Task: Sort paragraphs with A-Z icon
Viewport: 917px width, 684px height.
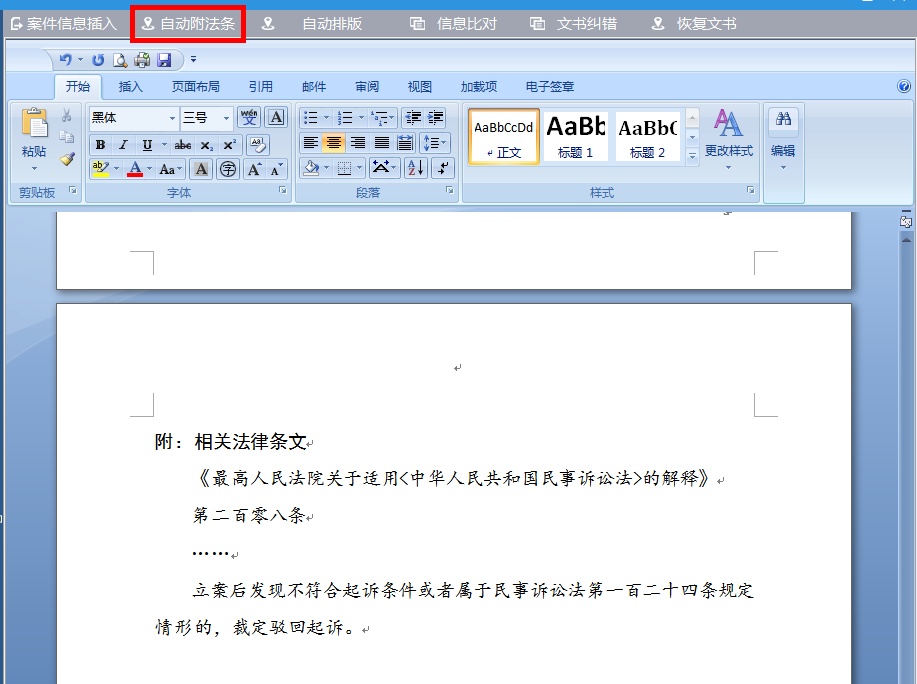Action: [x=416, y=168]
